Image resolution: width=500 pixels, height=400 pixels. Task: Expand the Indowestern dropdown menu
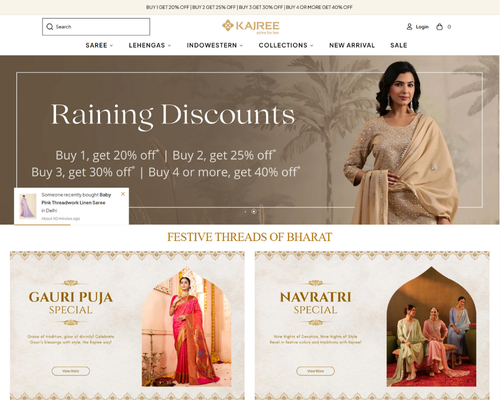[215, 45]
